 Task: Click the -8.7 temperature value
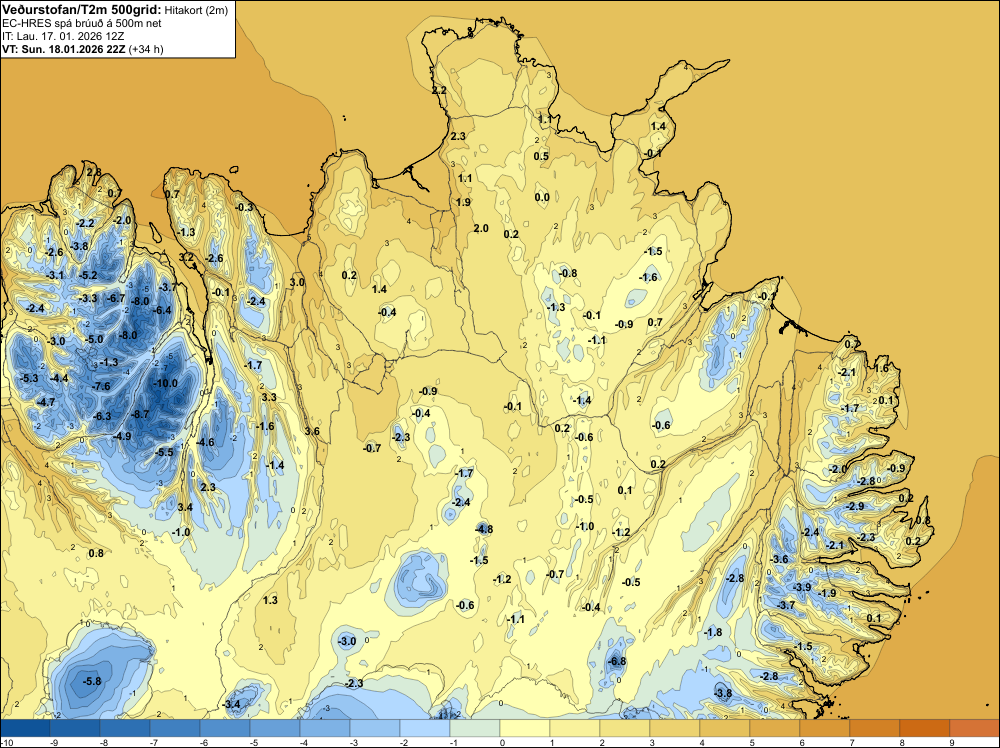click(140, 414)
